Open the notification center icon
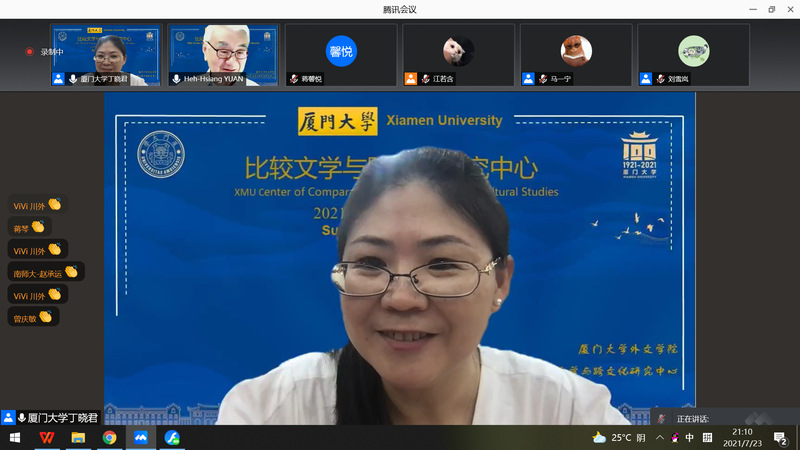The width and height of the screenshot is (800, 450). [x=779, y=437]
